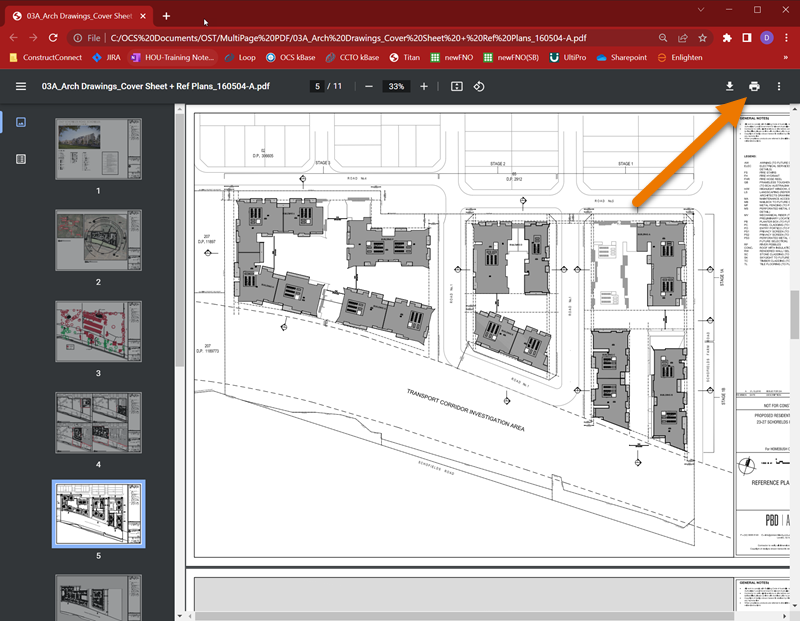Open the ConstructConnect bookmark

coord(45,58)
